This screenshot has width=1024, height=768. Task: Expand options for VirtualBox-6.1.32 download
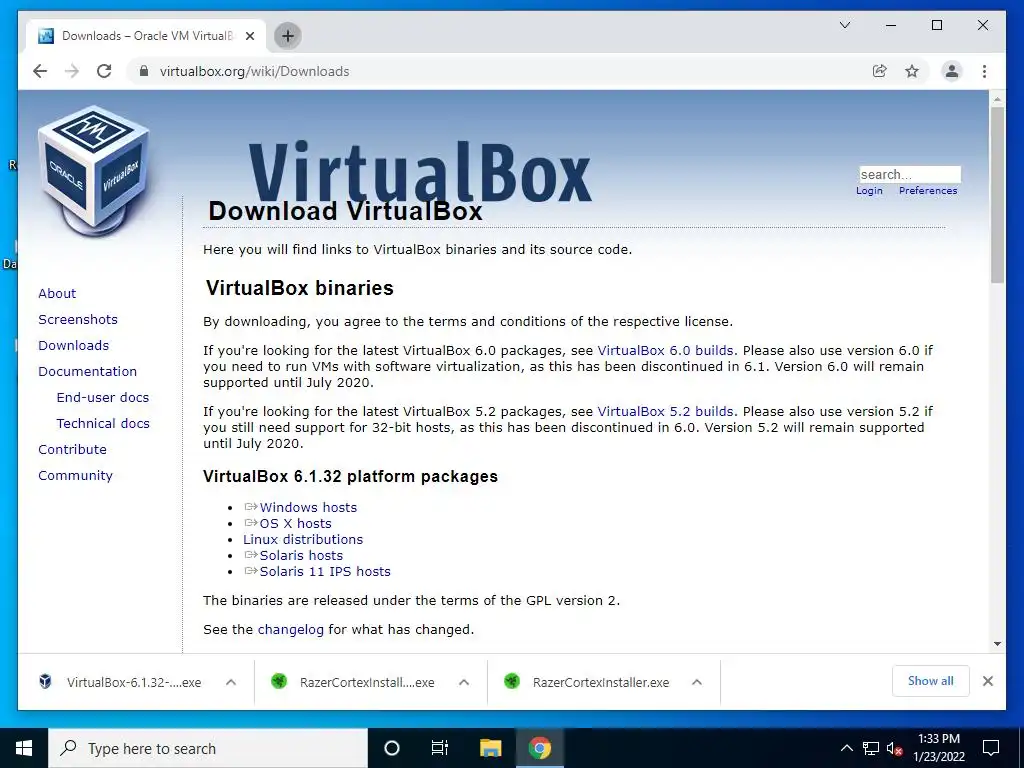pos(231,682)
